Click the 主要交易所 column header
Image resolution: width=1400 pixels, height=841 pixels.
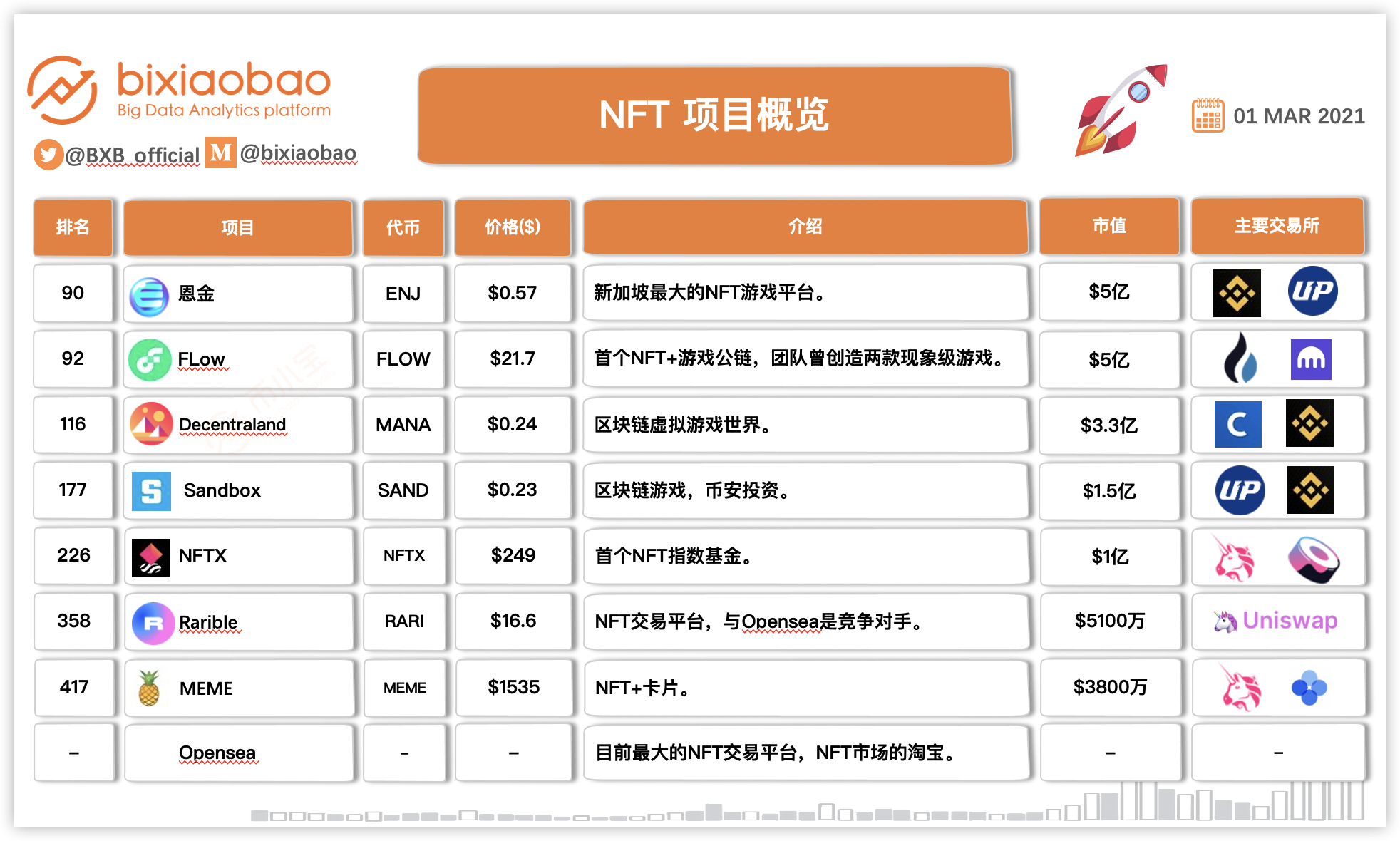point(1277,226)
